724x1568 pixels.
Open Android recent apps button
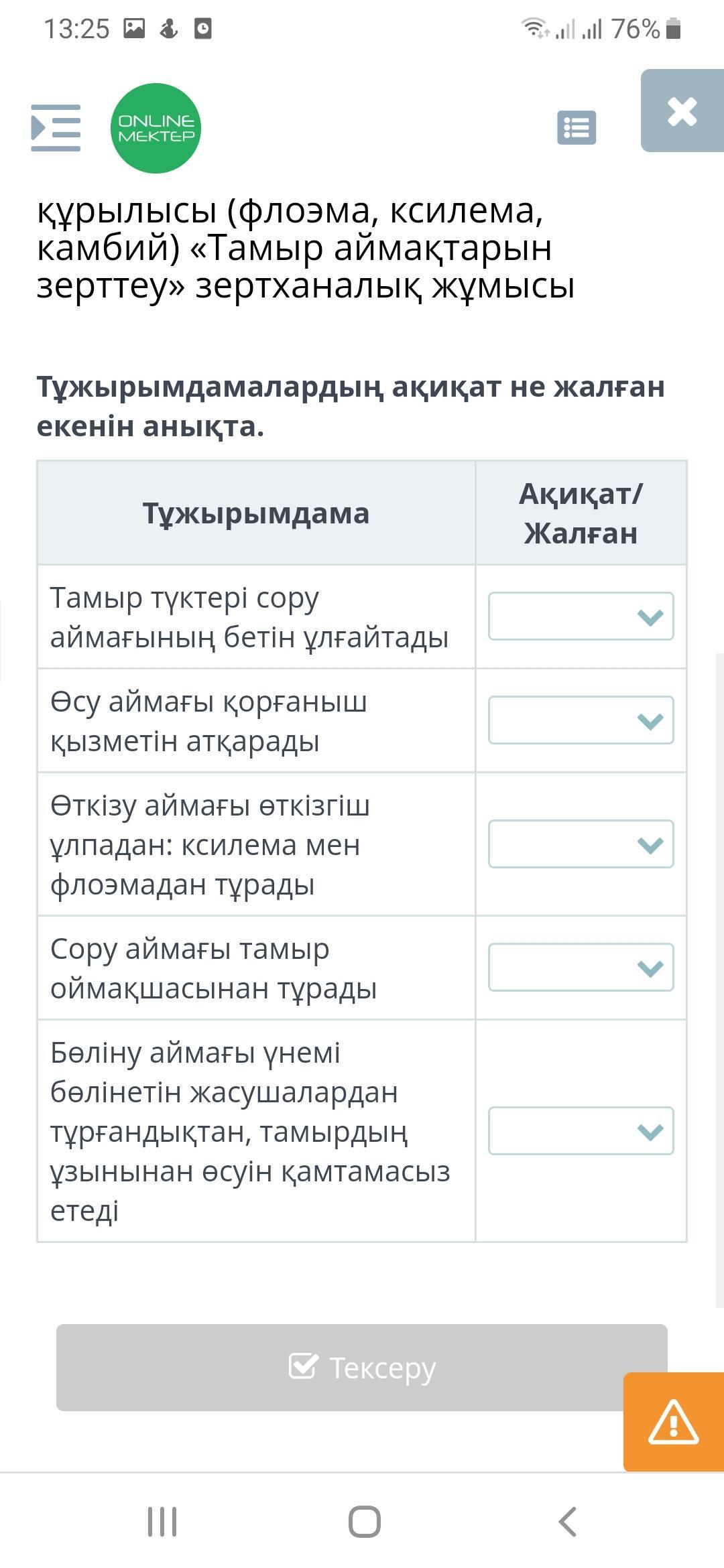(162, 1522)
